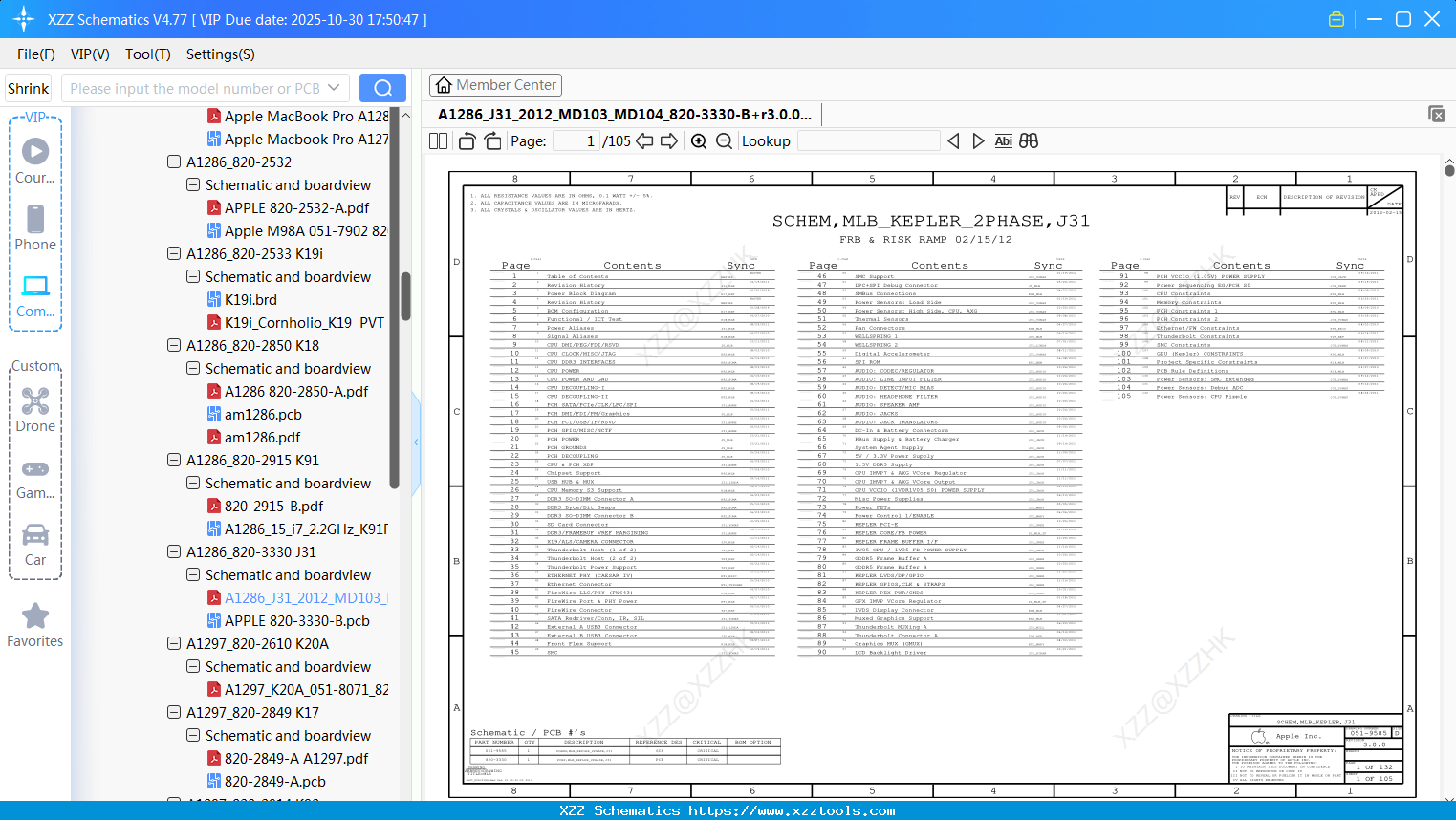Viewport: 1456px width, 820px height.
Task: Rotate the schematic page counterclockwise
Action: click(467, 141)
